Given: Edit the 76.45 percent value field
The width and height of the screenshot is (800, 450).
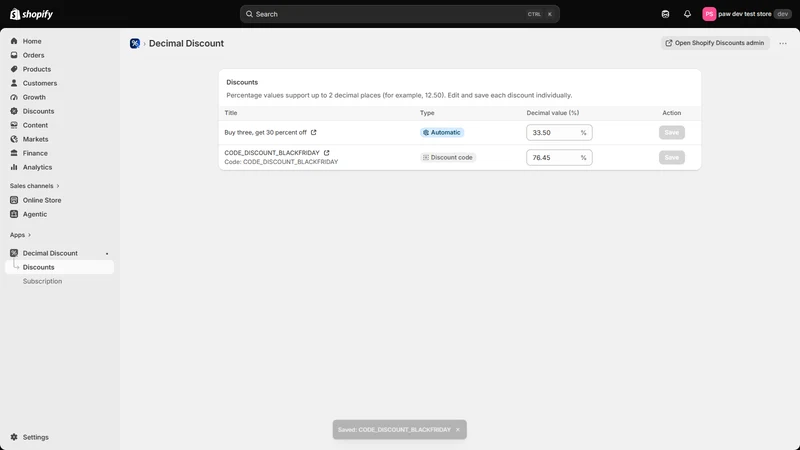Looking at the screenshot, I should coord(559,158).
